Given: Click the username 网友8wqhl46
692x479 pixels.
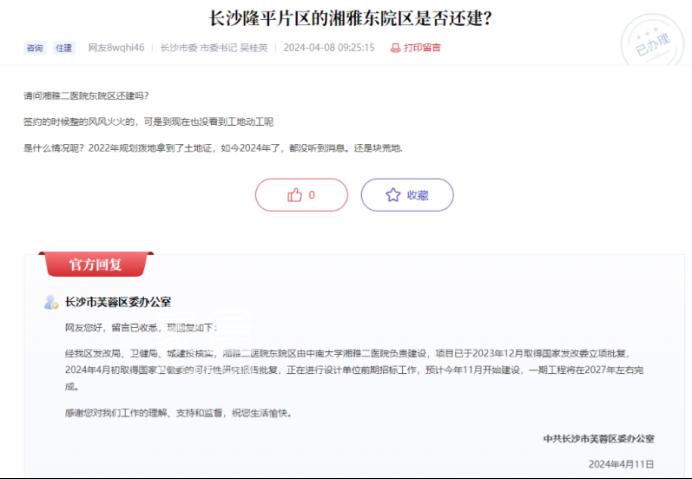Looking at the screenshot, I should point(116,48).
